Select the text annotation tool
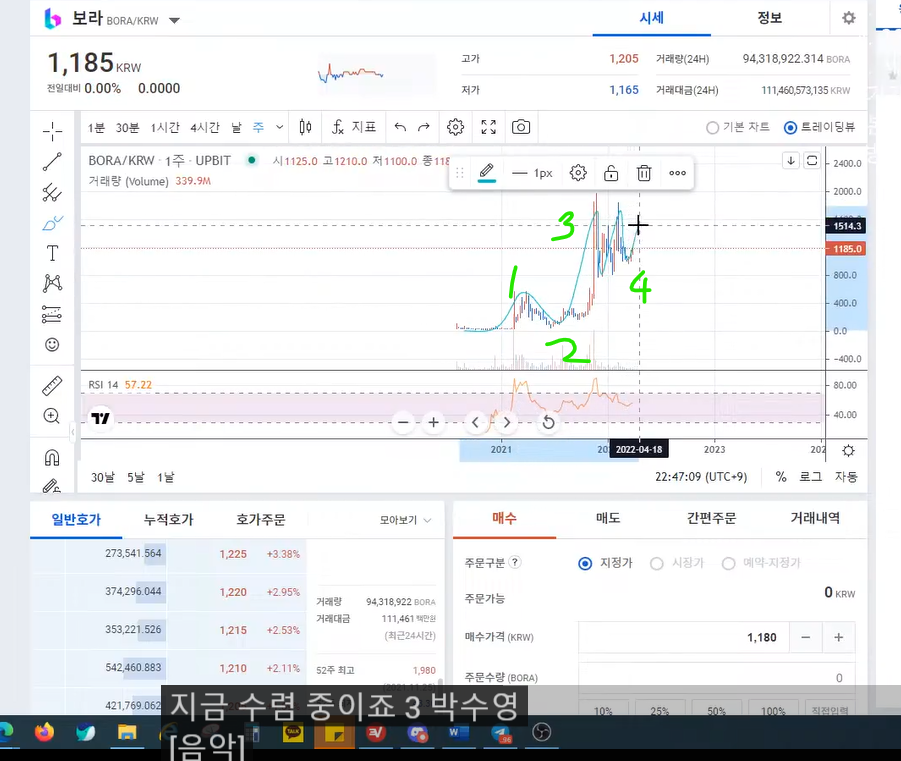Viewport: 901px width, 761px height. point(52,253)
